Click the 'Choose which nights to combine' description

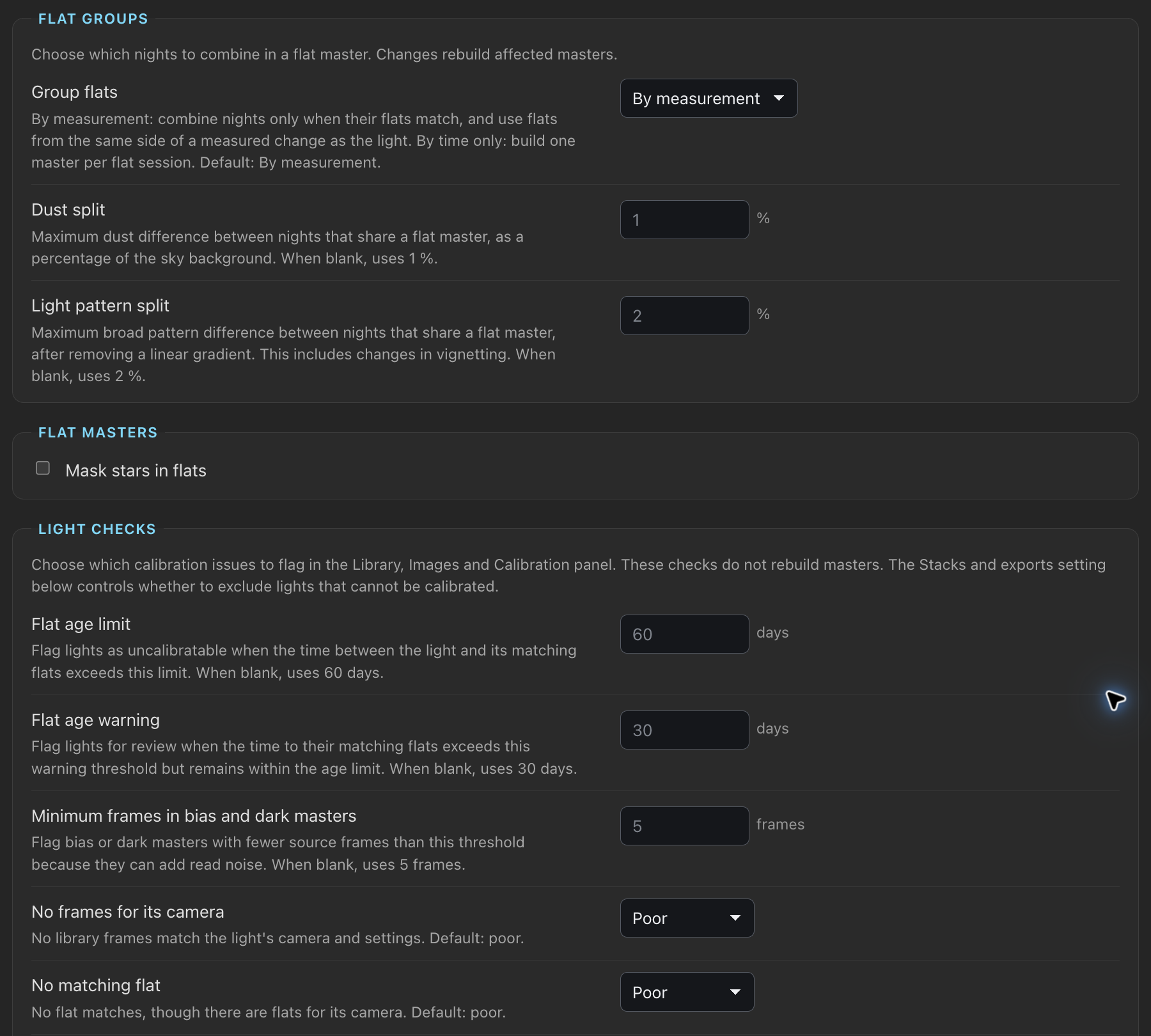(x=325, y=54)
